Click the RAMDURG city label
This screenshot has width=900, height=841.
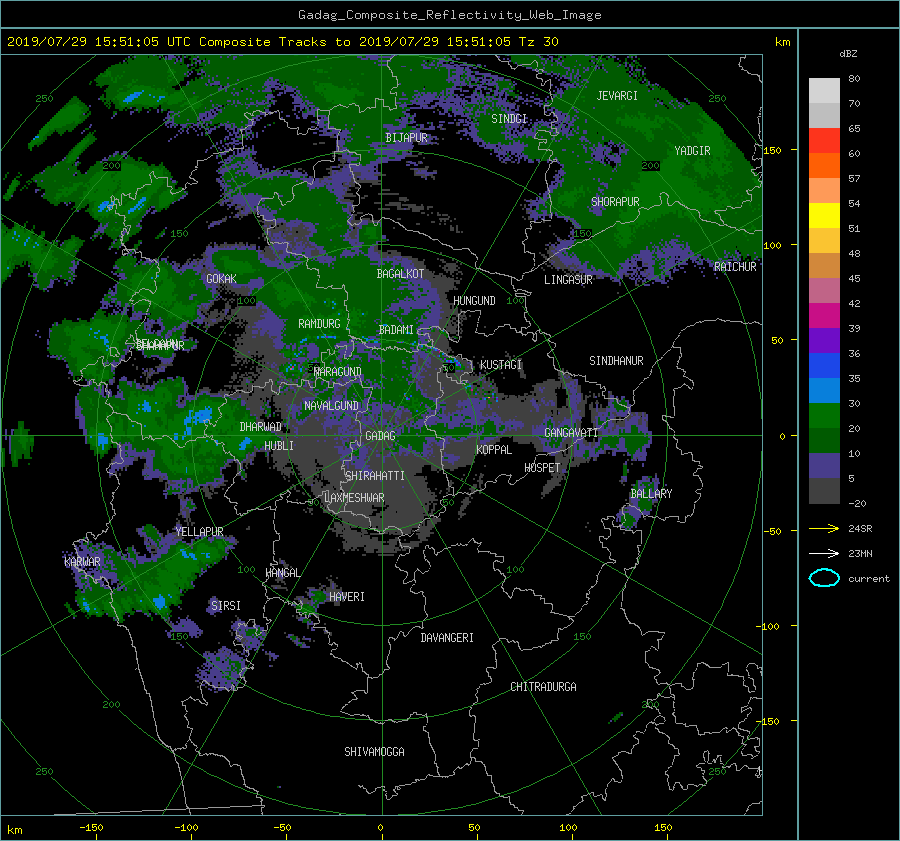click(x=319, y=324)
